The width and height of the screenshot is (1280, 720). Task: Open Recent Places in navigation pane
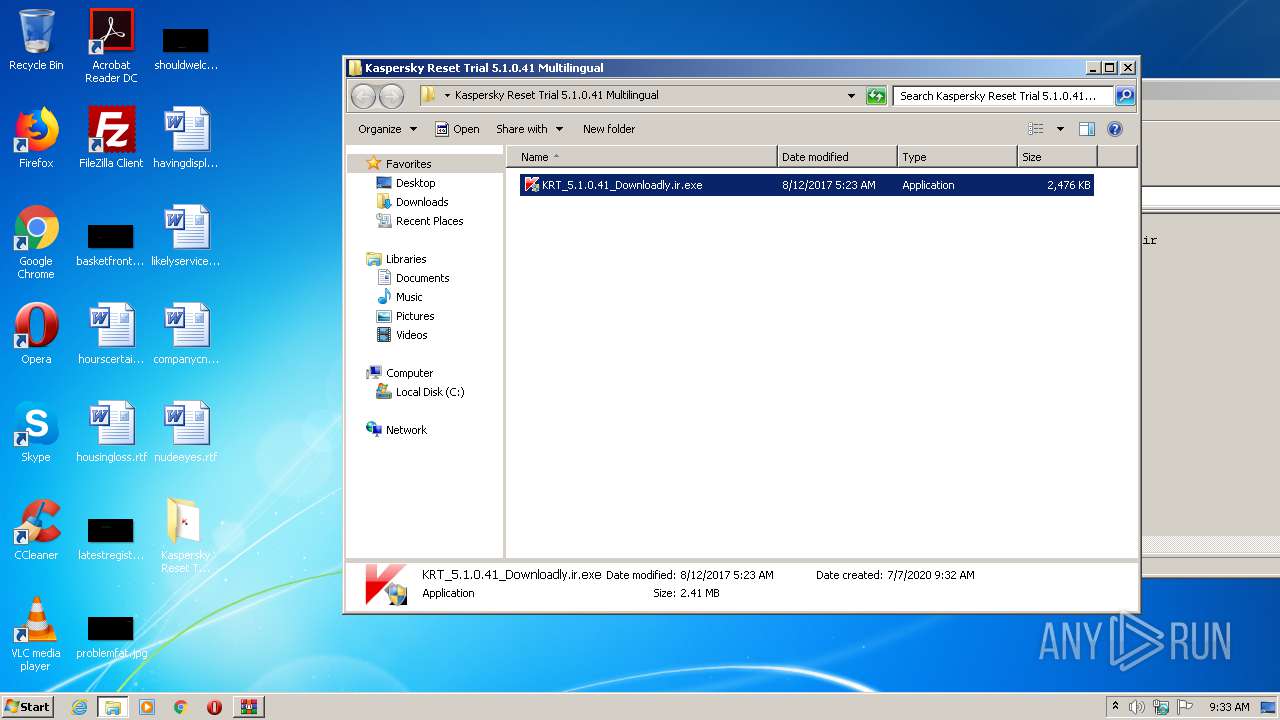tap(420, 221)
